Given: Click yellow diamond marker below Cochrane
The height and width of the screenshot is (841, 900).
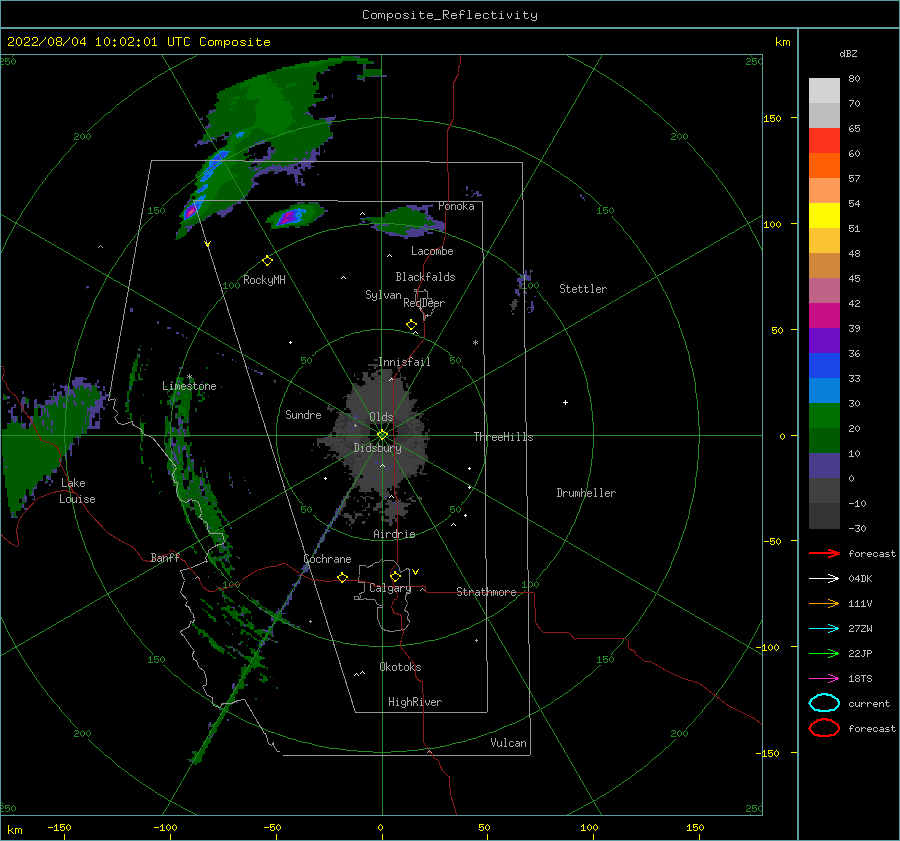Looking at the screenshot, I should coord(343,578).
